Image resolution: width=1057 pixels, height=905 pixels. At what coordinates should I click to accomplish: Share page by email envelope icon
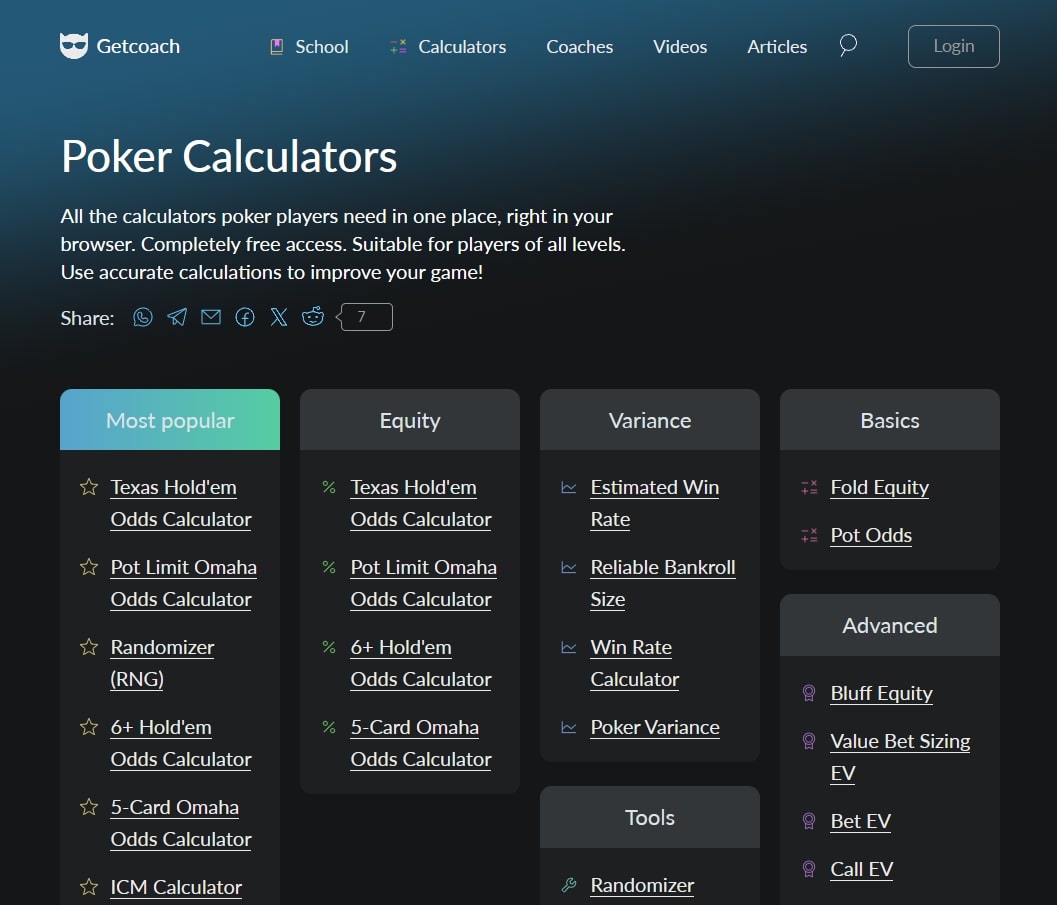point(211,317)
